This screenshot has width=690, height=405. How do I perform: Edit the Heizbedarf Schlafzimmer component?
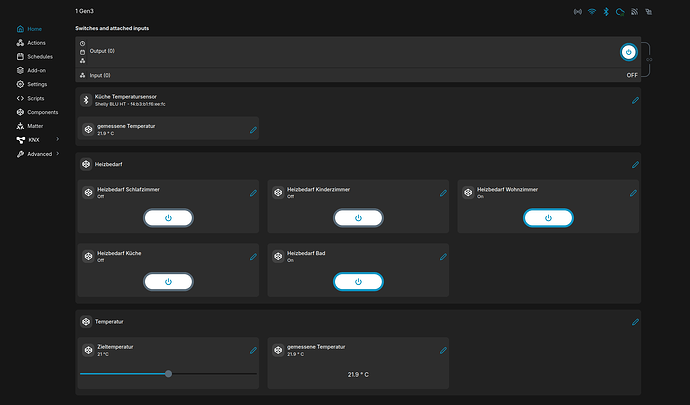coord(253,193)
